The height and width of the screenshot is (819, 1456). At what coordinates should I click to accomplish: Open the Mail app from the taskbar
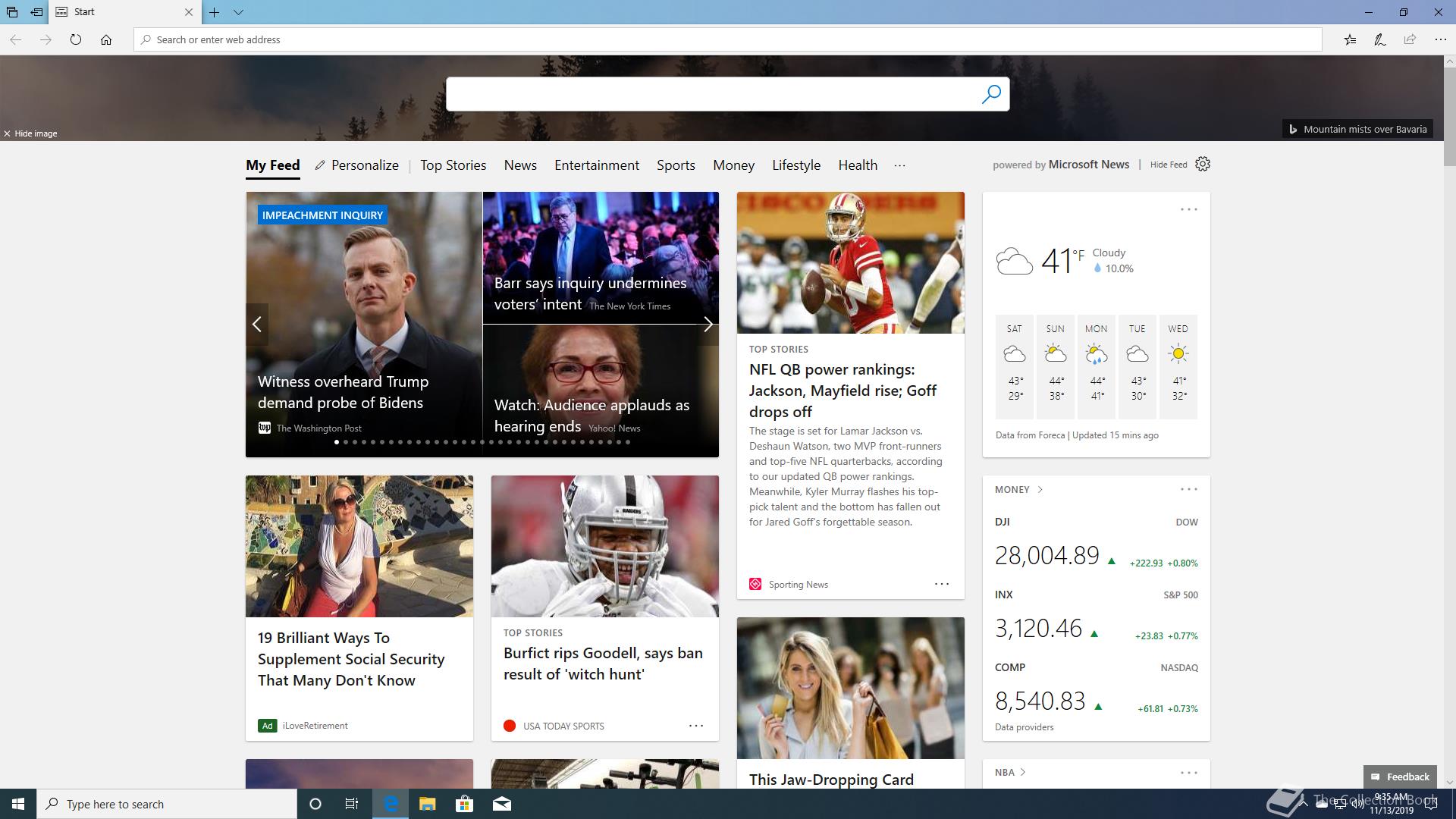501,804
